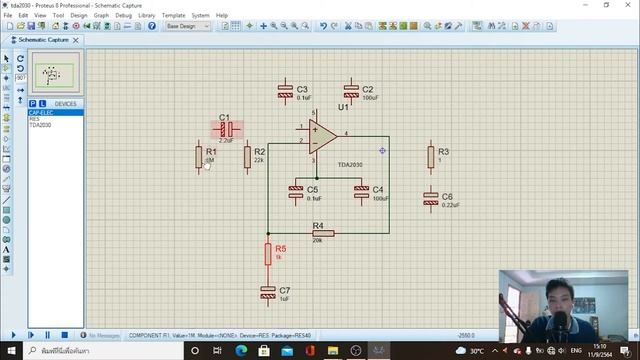This screenshot has width=640, height=360.
Task: Click the Rotate Anti-clockwise icon
Action: pyautogui.click(x=20, y=68)
